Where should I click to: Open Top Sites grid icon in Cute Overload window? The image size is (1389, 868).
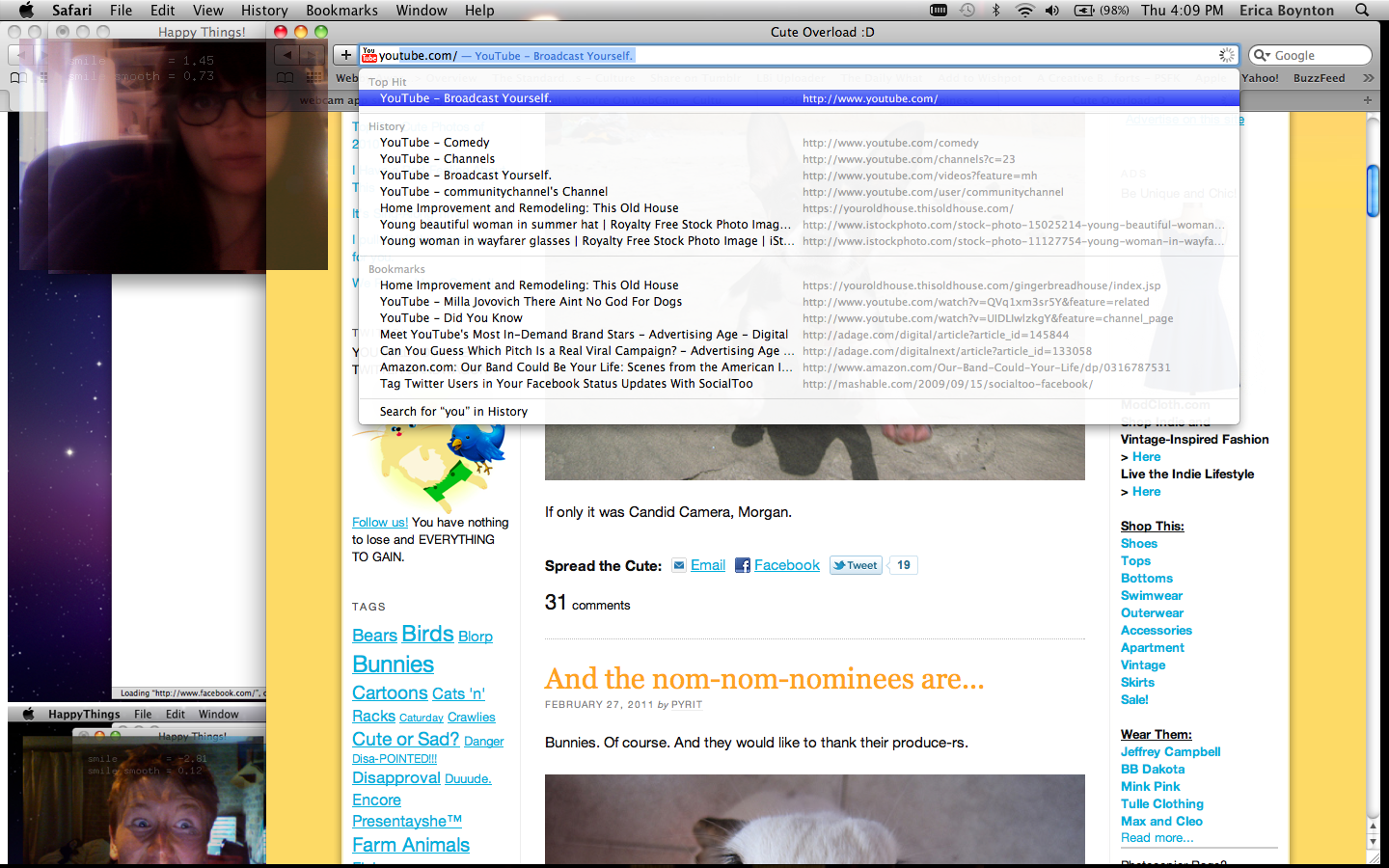point(312,77)
